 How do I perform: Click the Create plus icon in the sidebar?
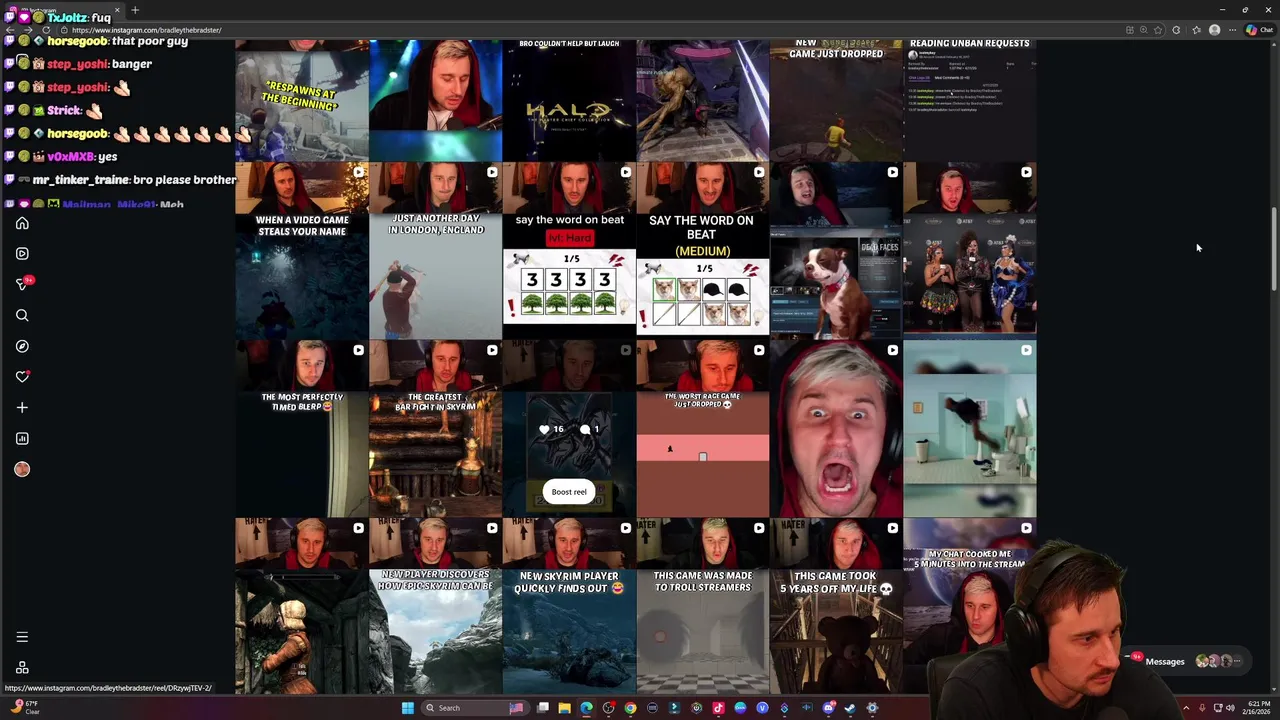(22, 407)
